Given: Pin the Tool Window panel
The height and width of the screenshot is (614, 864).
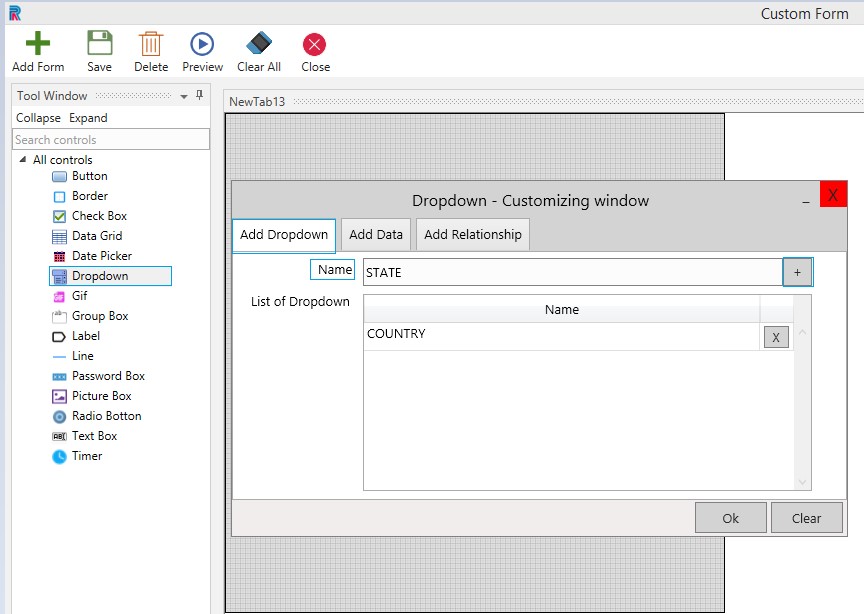Looking at the screenshot, I should (199, 96).
